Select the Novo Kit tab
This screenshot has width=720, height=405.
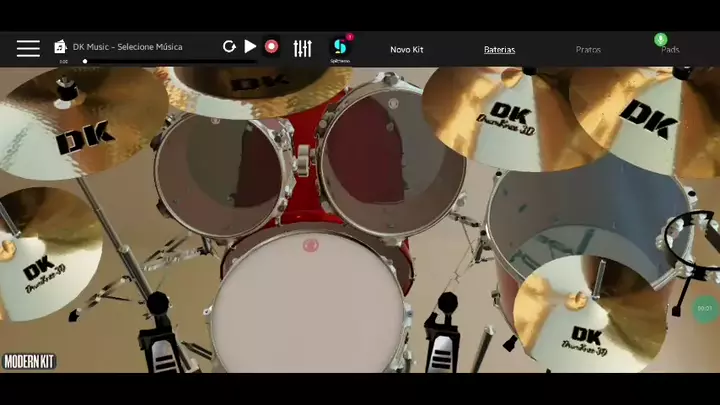click(x=406, y=49)
